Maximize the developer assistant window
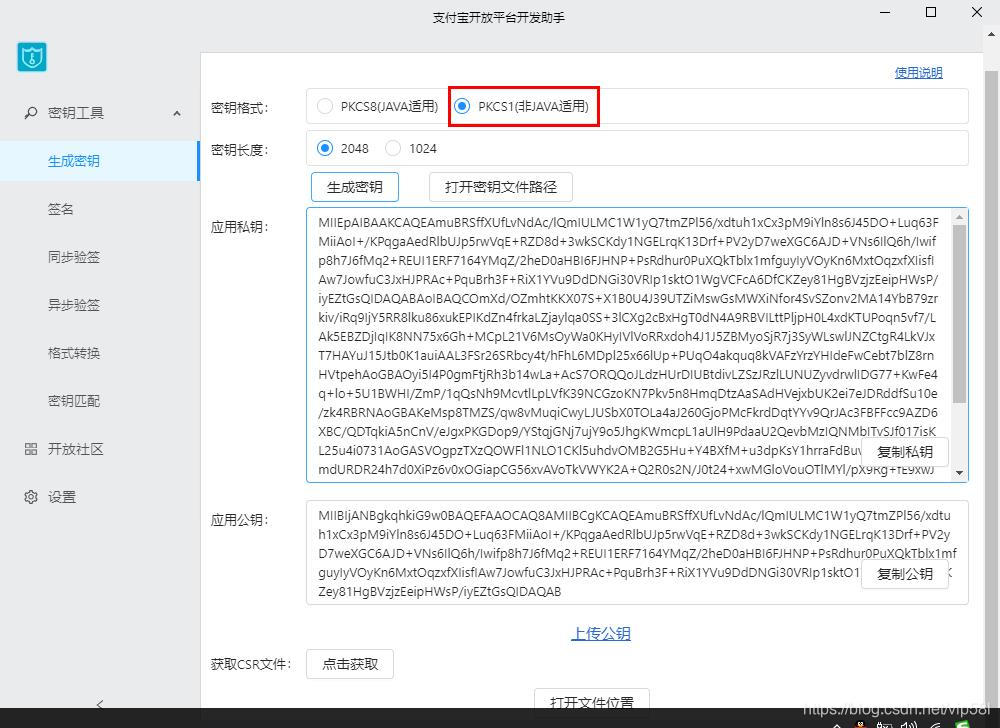Screen dimensions: 1000x728 coord(930,12)
